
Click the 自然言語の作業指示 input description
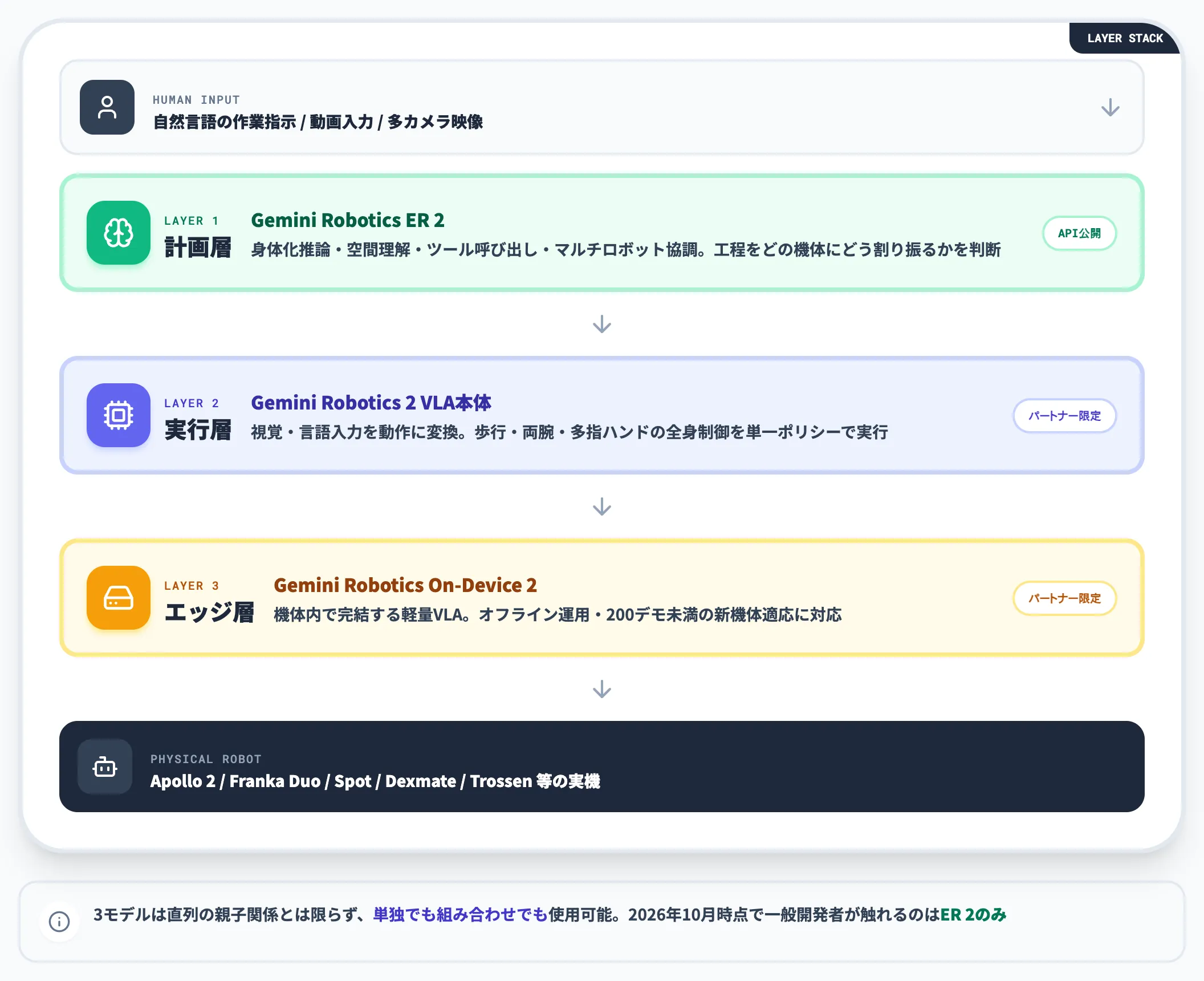click(x=318, y=122)
